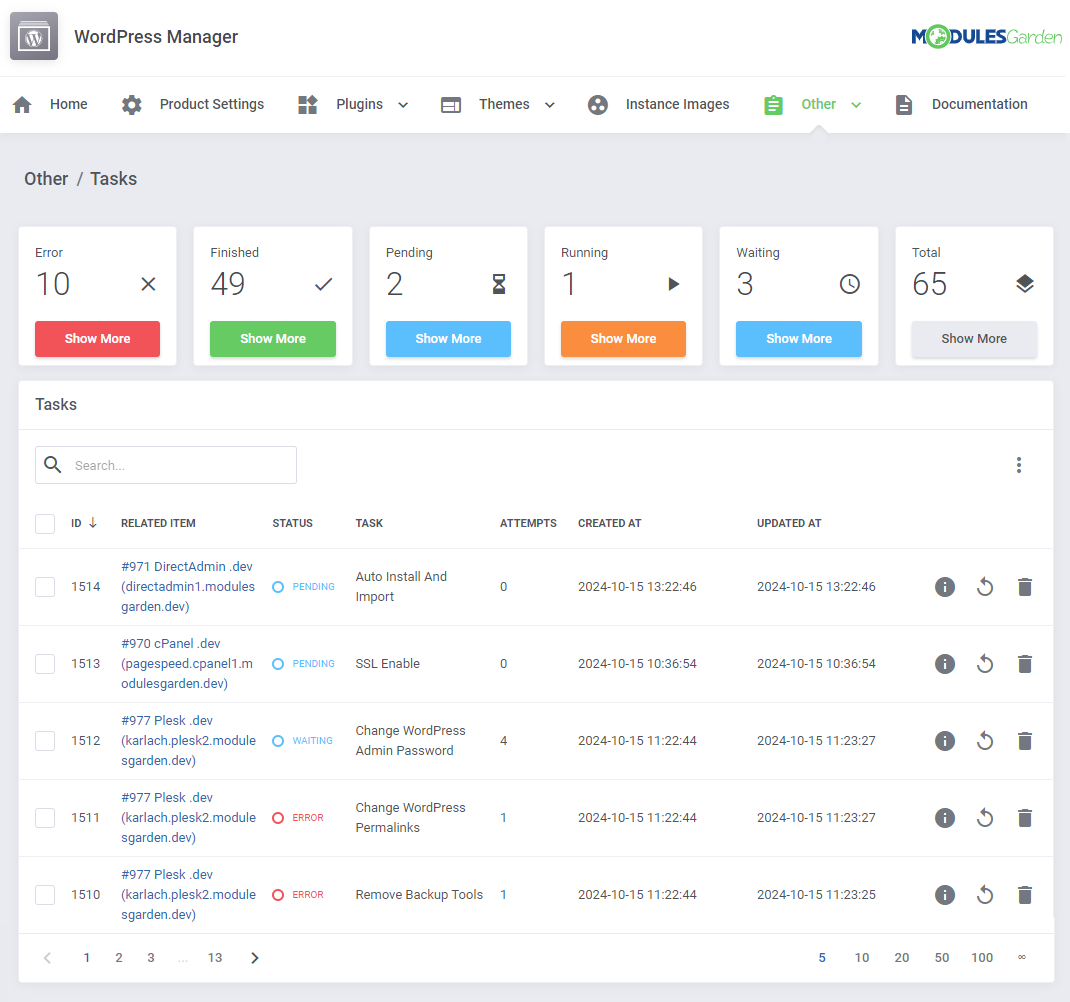
Task: Click the 'Remove Backup Tools' task text
Action: pyautogui.click(x=419, y=895)
